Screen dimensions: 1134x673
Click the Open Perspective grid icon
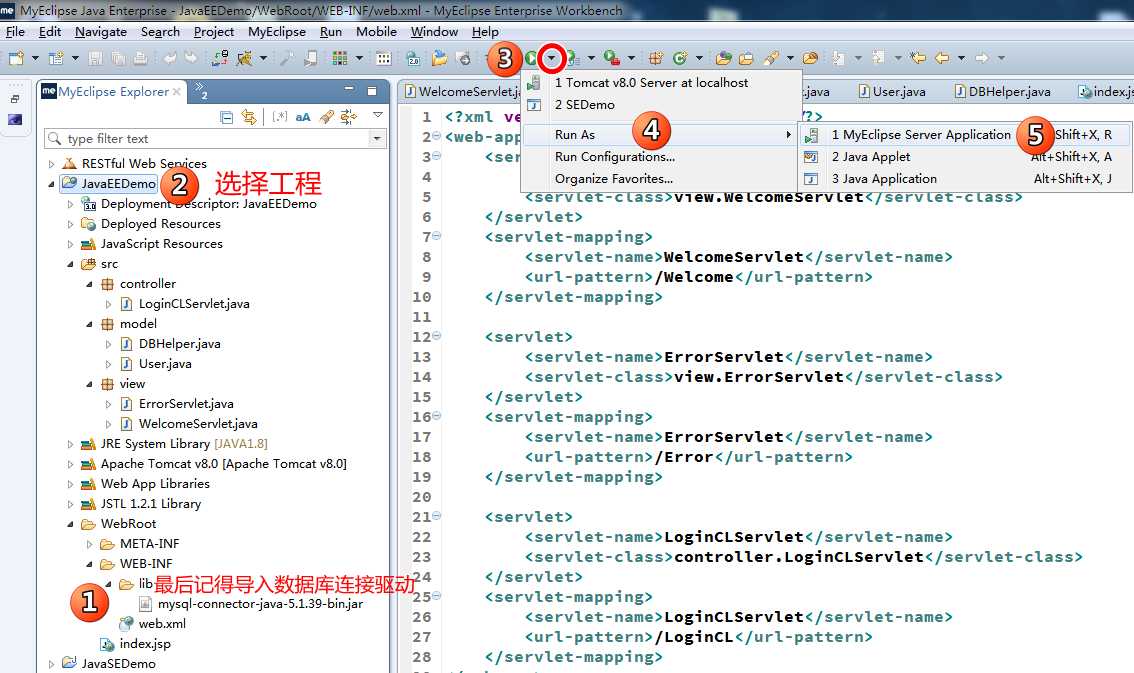point(339,58)
